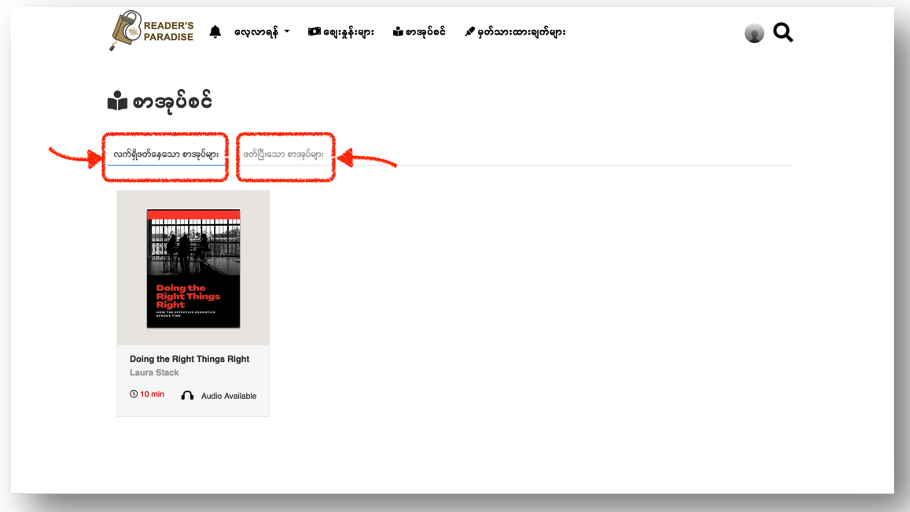Click the Audio Available label
The height and width of the screenshot is (512, 910).
228,396
